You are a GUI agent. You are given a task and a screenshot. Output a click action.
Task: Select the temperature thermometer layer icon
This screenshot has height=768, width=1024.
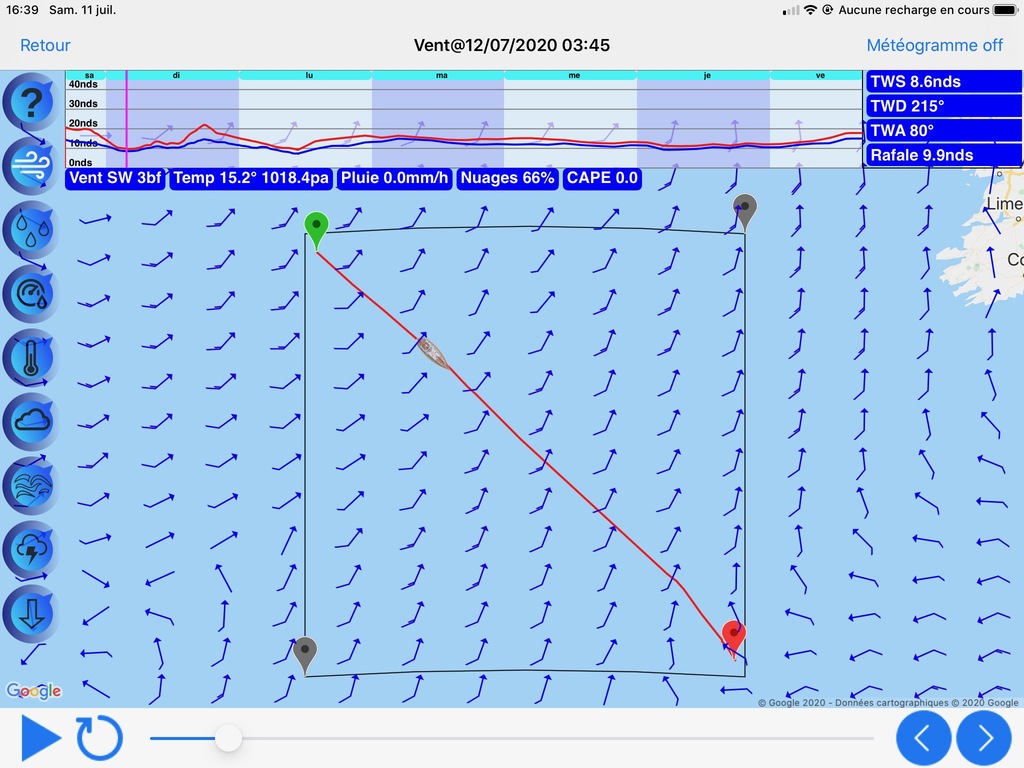[30, 358]
